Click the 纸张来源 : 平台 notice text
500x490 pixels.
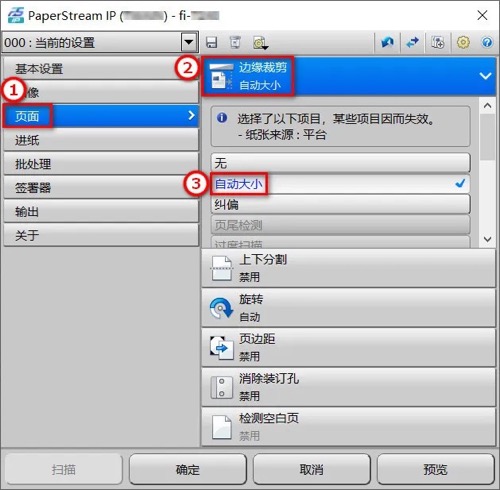pos(282,135)
